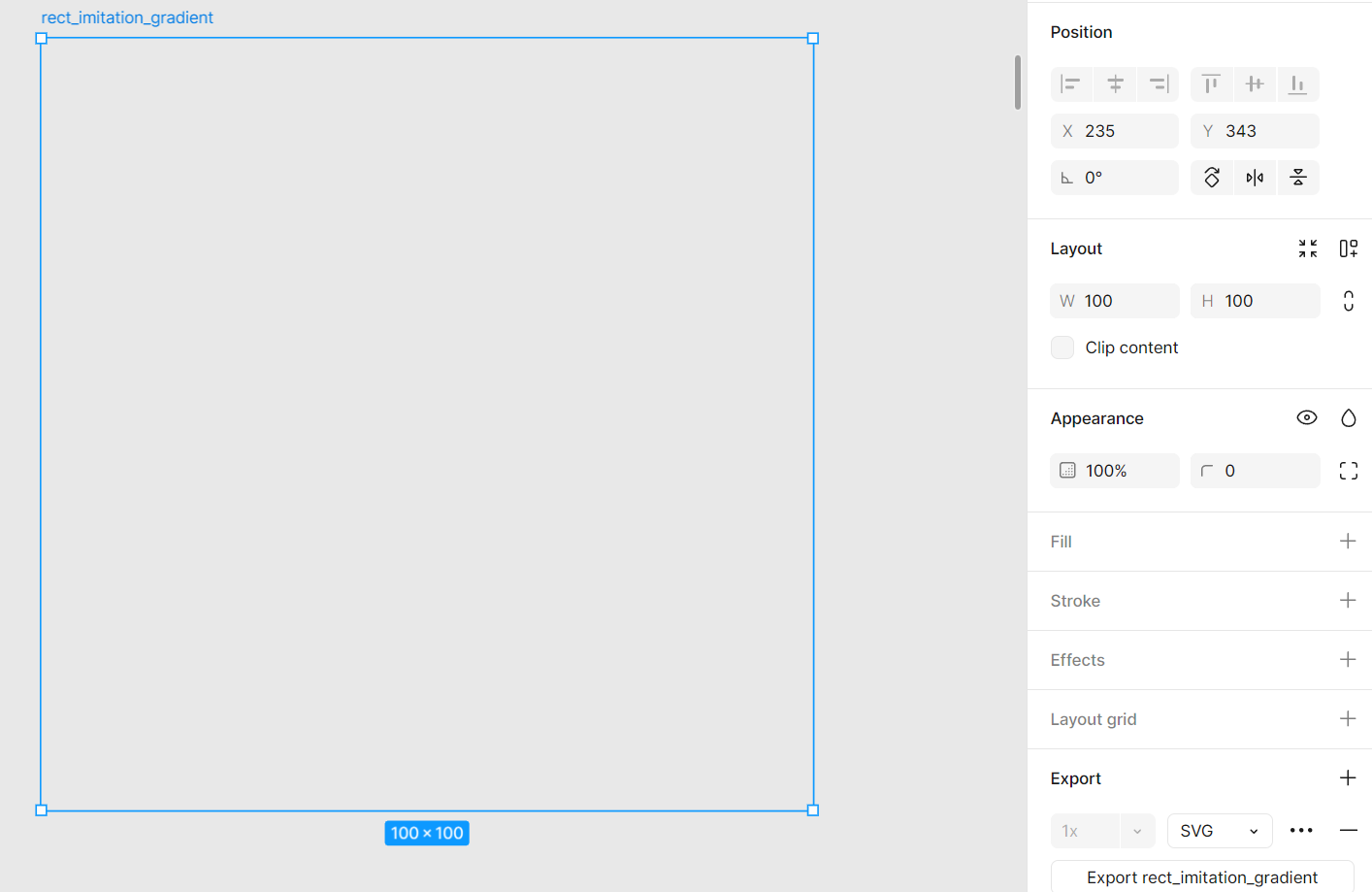
Task: Flip the frame horizontally
Action: pyautogui.click(x=1255, y=178)
